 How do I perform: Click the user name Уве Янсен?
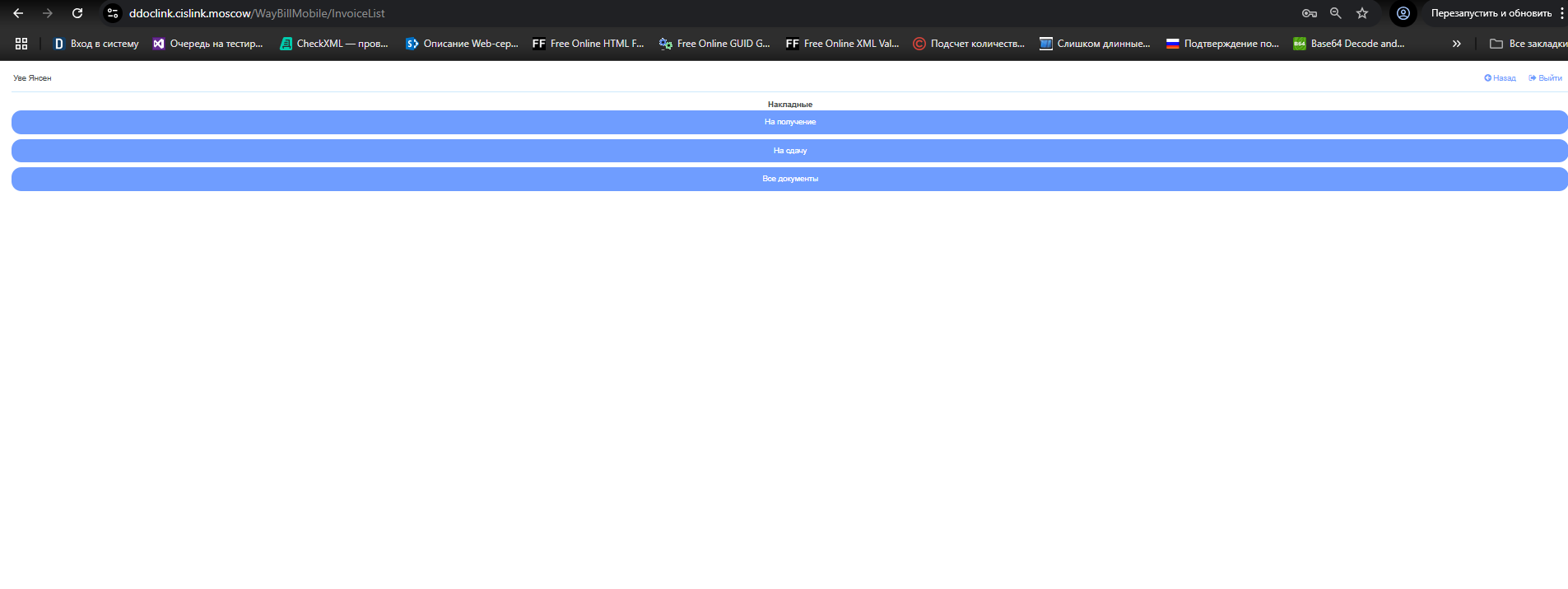pos(32,78)
